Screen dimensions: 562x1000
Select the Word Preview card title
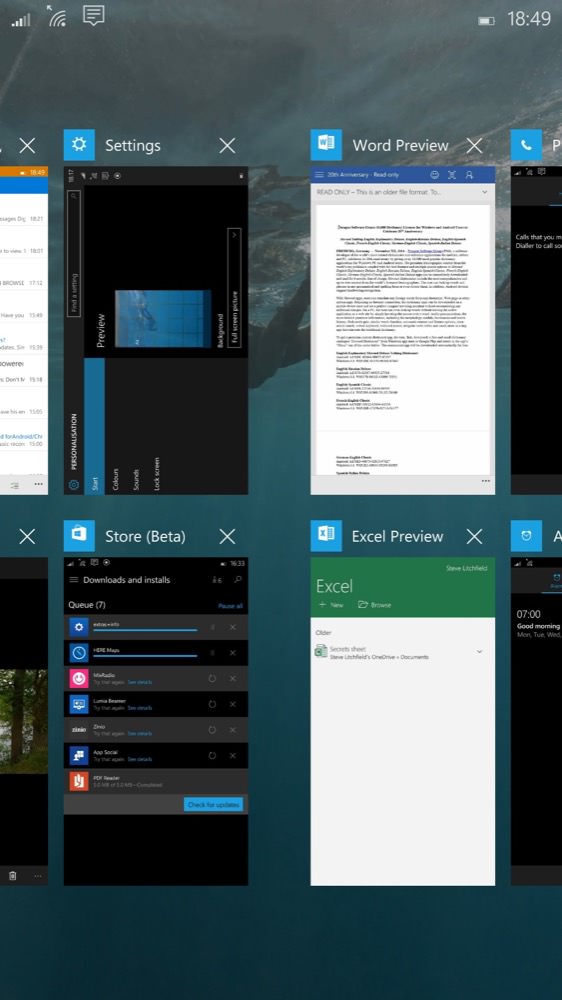[401, 146]
